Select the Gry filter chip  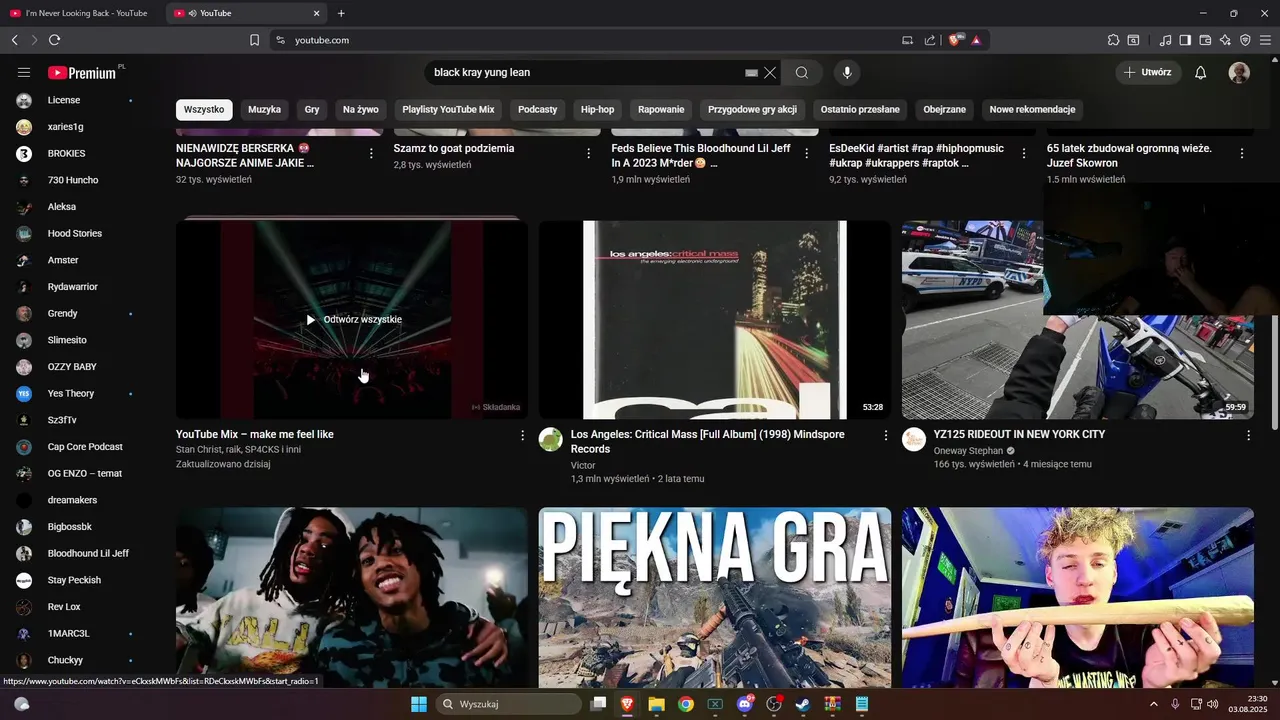click(312, 110)
